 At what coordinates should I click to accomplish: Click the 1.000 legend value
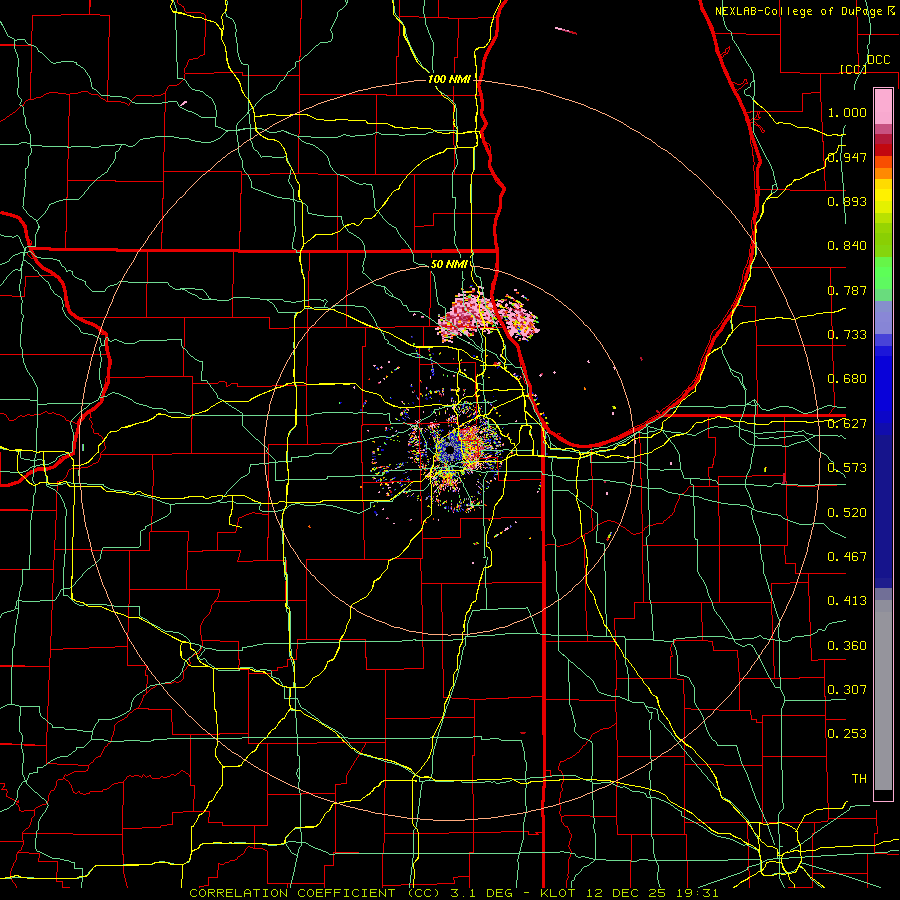click(847, 112)
